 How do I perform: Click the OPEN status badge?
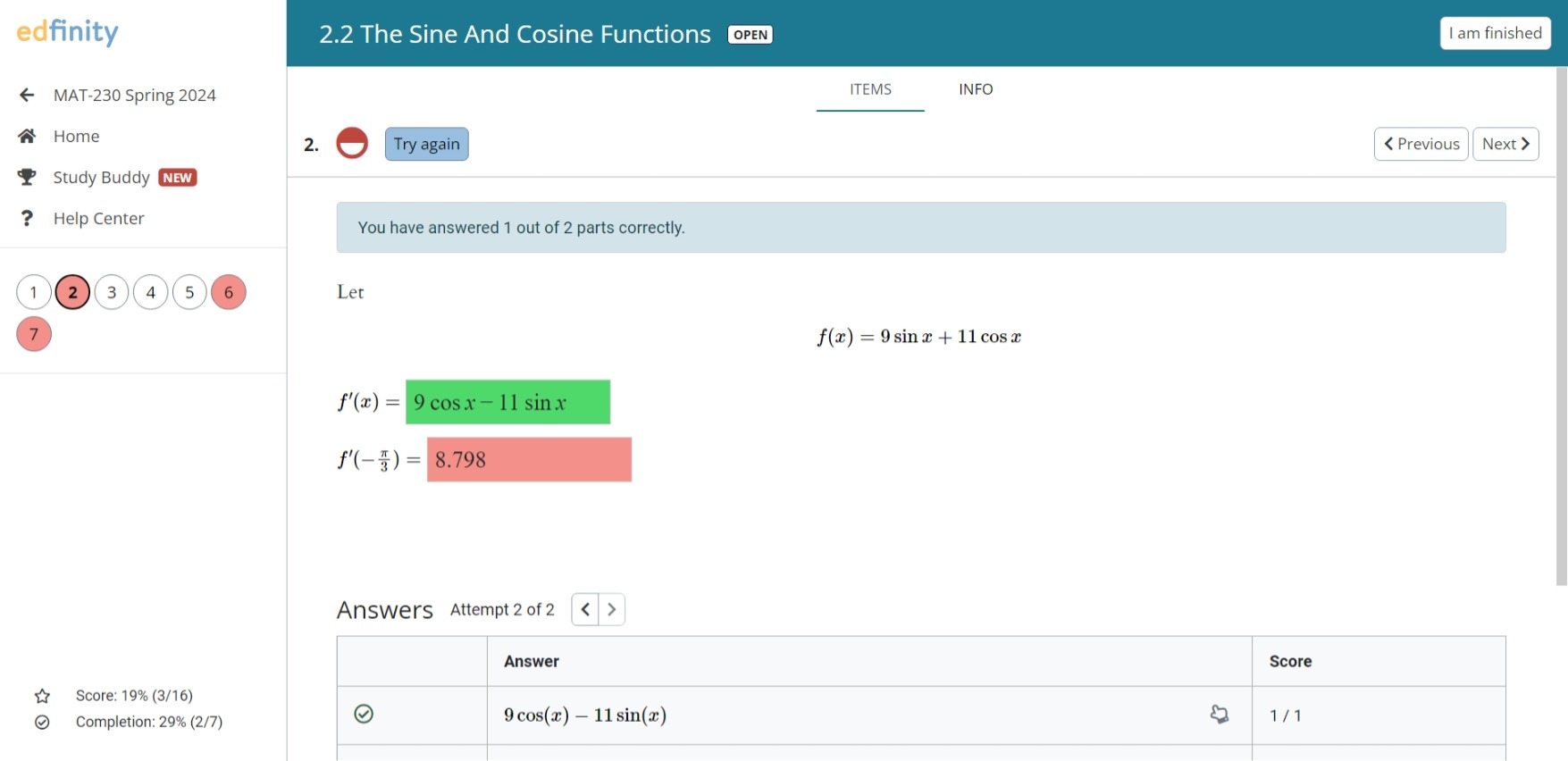coord(750,35)
